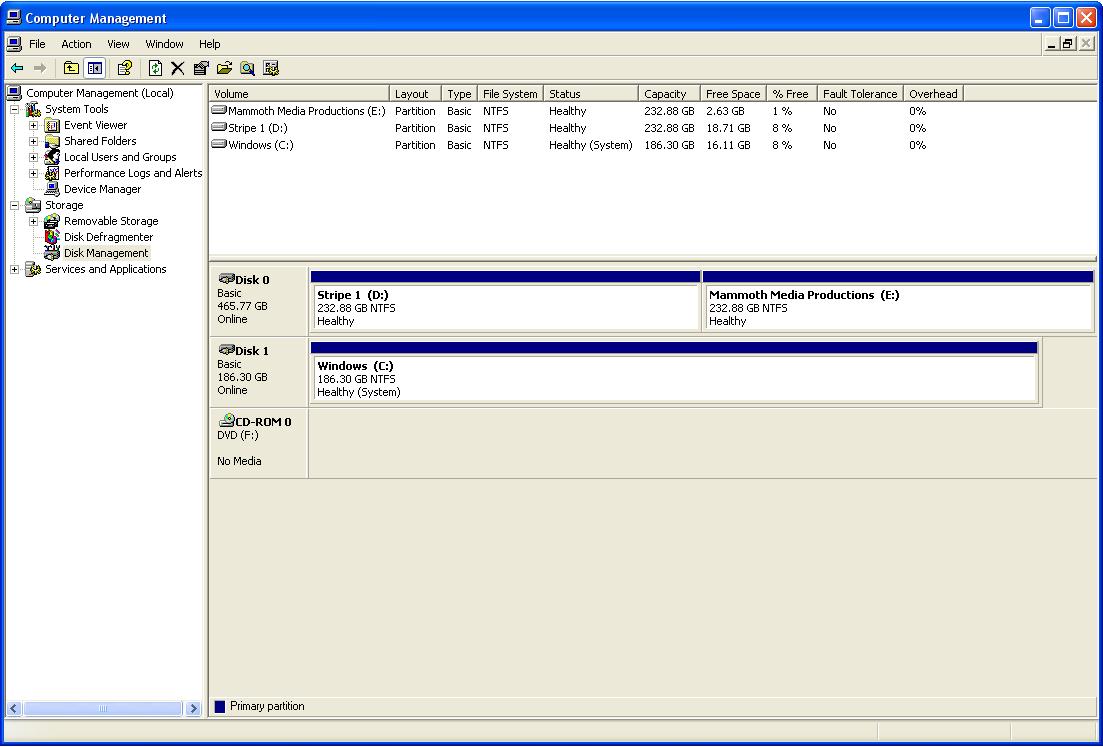Select Disk Defragmenter in the tree
Screen dimensions: 1103x747
[x=108, y=237]
